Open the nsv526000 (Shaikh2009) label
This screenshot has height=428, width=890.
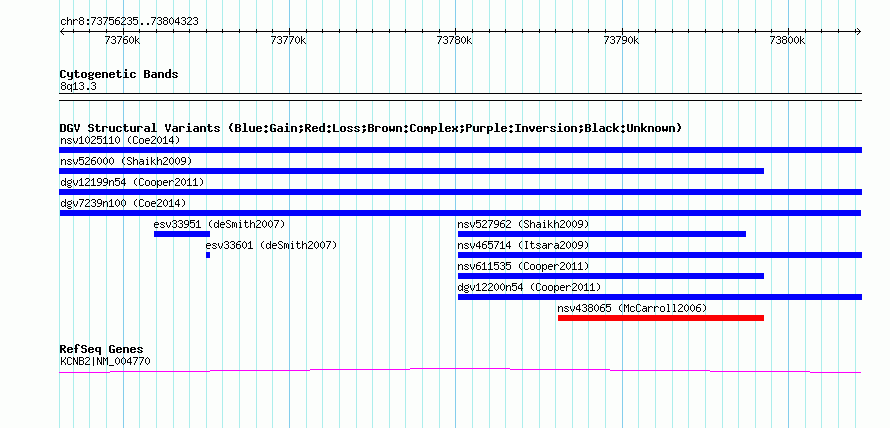[x=126, y=161]
